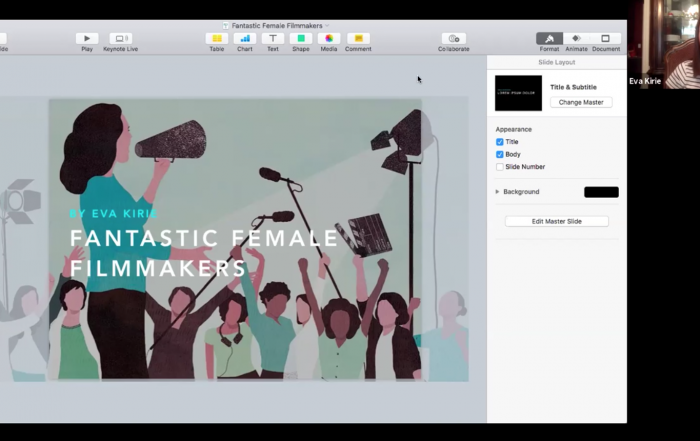The height and width of the screenshot is (441, 700).
Task: Uncheck the Title checkbox
Action: coord(500,142)
